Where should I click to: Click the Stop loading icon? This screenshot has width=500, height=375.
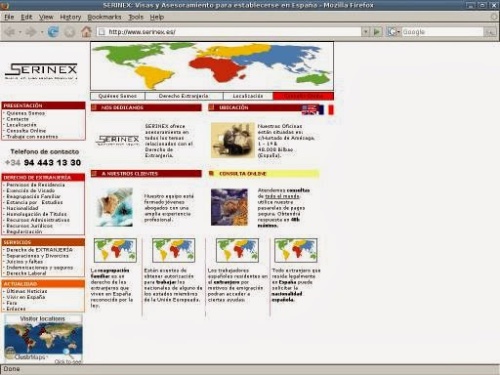pos(70,32)
